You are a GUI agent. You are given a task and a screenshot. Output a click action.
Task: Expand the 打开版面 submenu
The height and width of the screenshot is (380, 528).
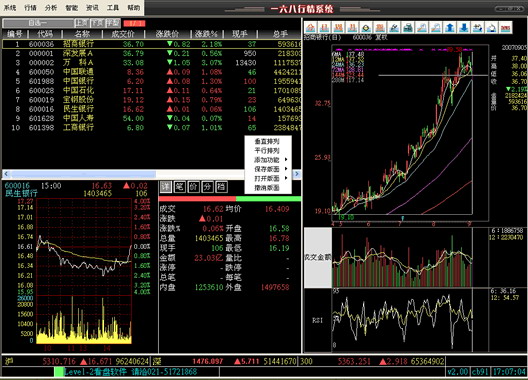pos(268,179)
